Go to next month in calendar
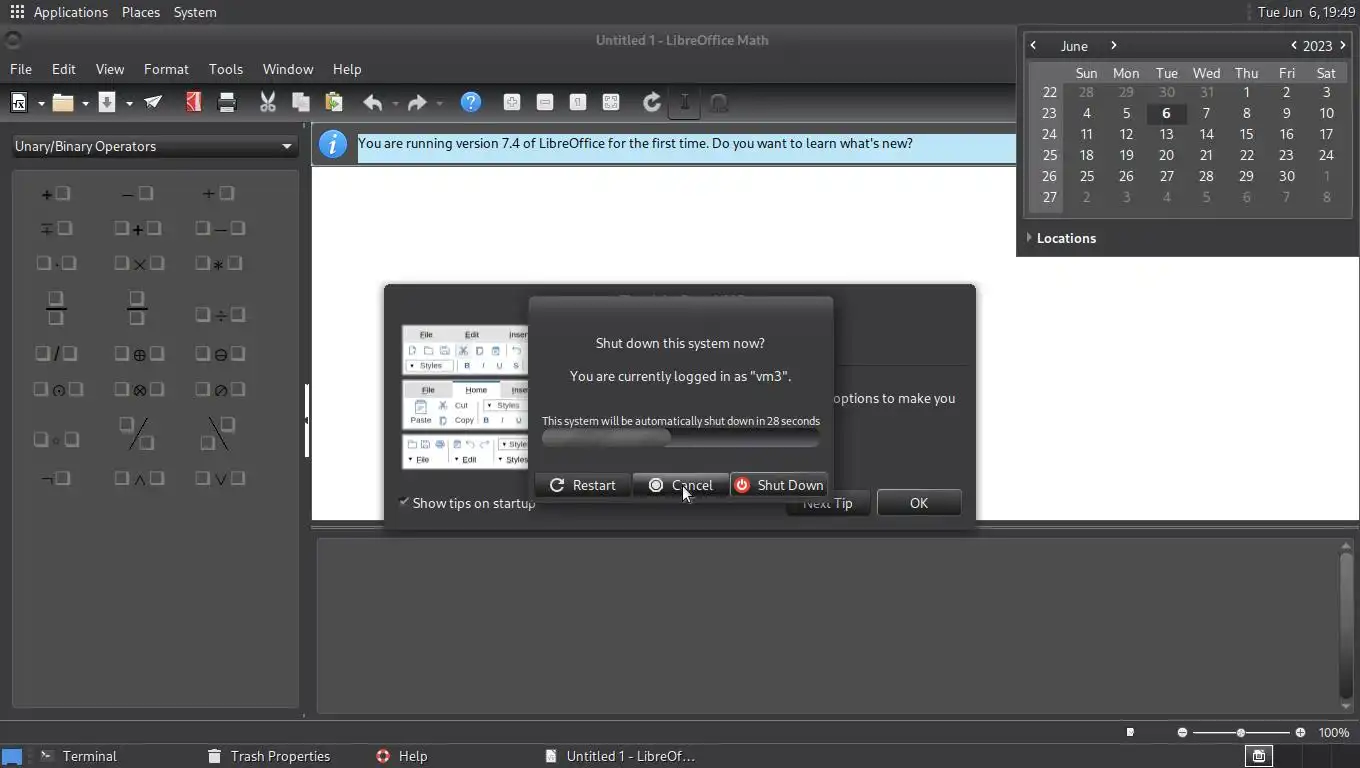This screenshot has height=768, width=1360. pos(1113,45)
